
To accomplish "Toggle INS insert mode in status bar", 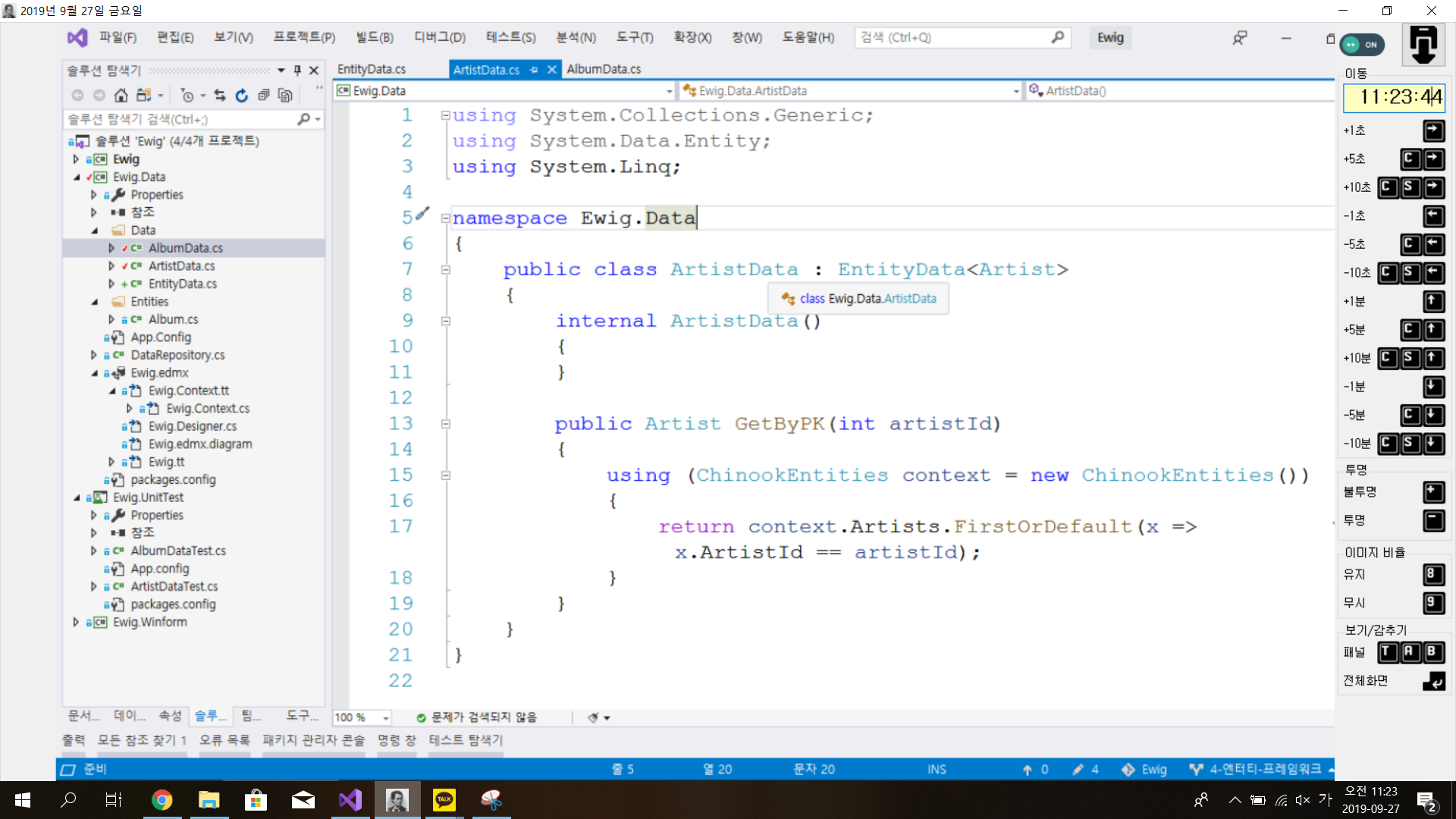I will (936, 769).
